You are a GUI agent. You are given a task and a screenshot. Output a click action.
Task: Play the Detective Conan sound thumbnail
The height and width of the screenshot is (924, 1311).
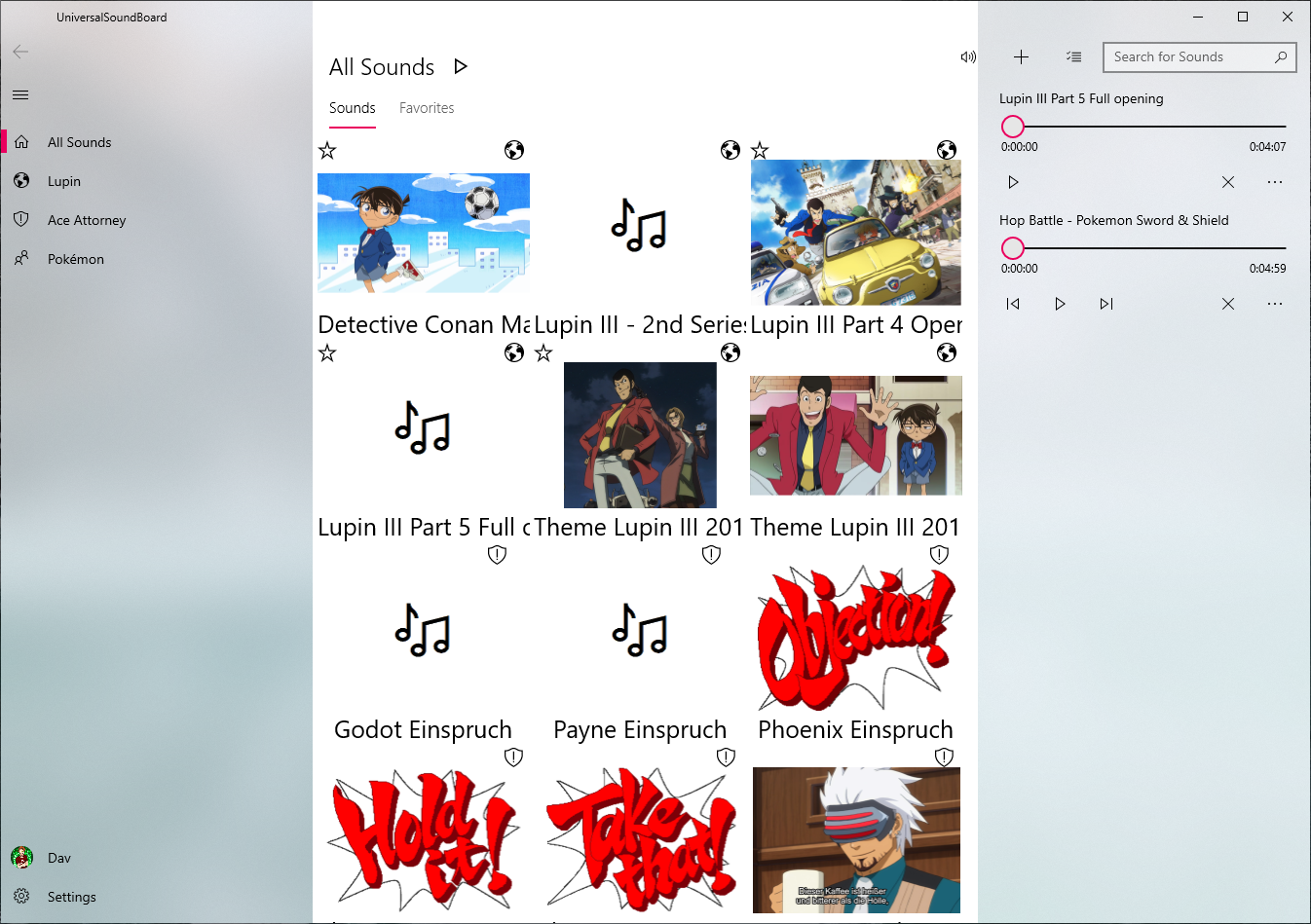424,233
